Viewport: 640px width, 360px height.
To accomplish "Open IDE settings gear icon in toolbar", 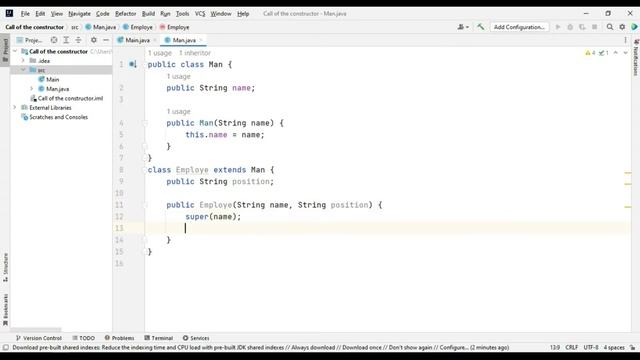I will (622, 27).
